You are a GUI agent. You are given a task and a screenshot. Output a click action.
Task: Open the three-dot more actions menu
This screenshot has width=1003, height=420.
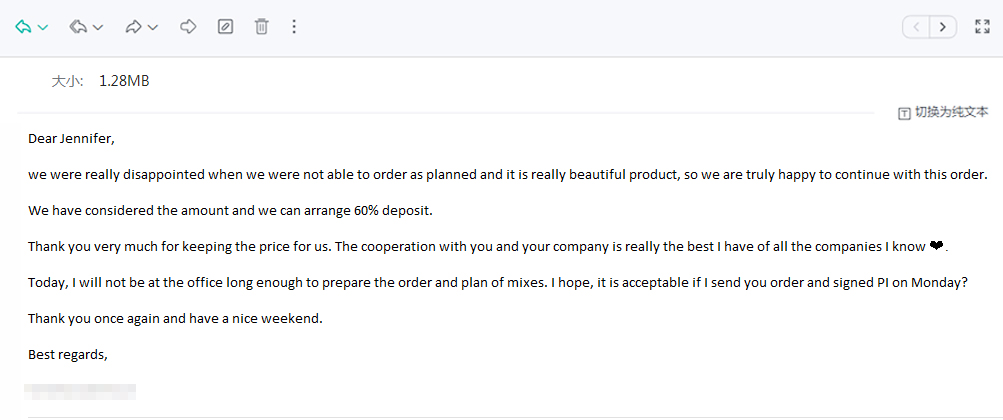click(x=293, y=27)
